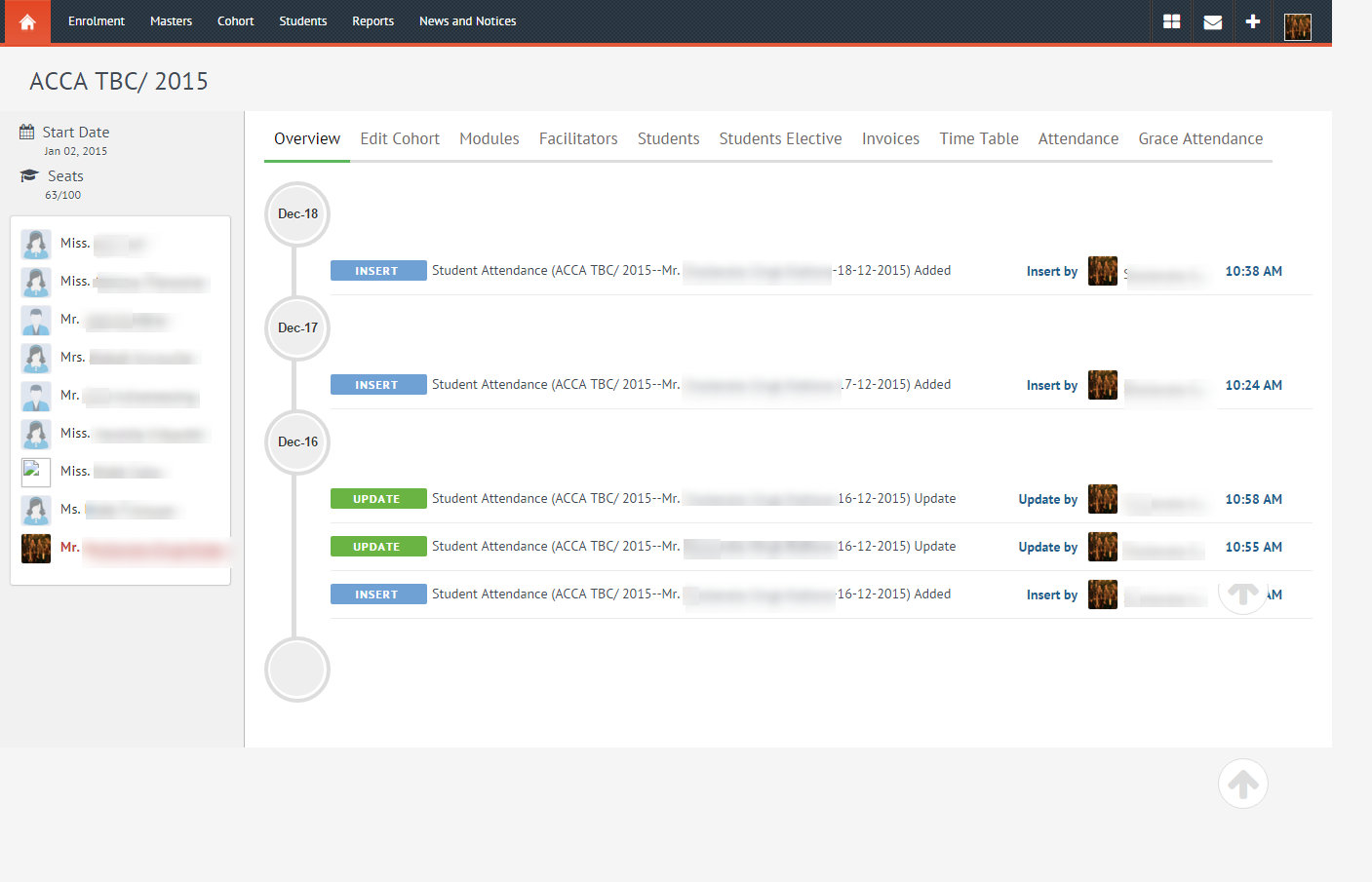Open the user profile avatar in navbar
This screenshot has height=882, width=1372.
1298,26
